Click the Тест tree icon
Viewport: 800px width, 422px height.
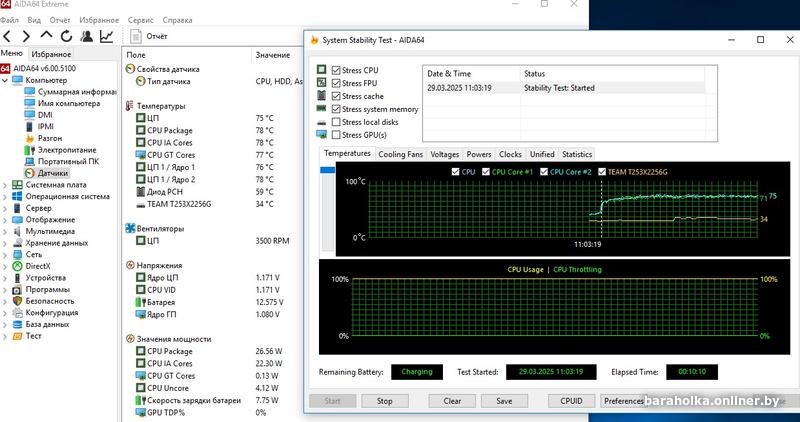pos(17,336)
